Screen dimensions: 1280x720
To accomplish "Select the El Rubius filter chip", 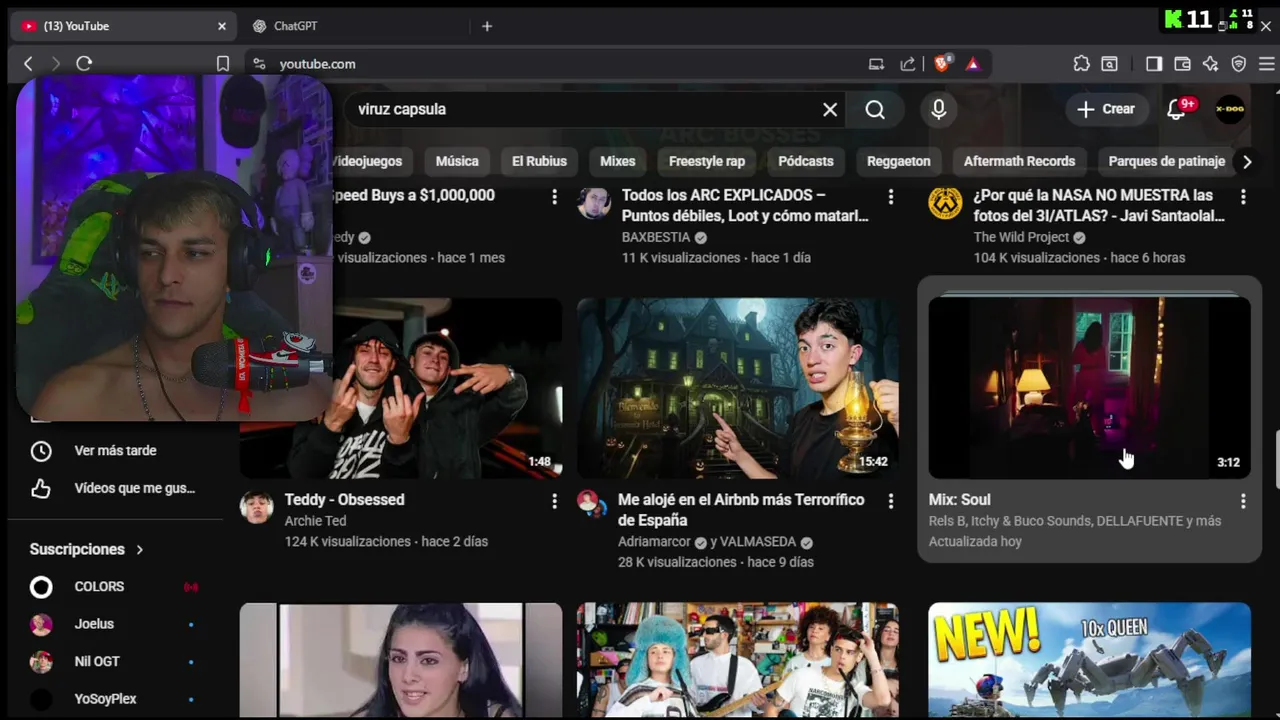I will point(539,161).
